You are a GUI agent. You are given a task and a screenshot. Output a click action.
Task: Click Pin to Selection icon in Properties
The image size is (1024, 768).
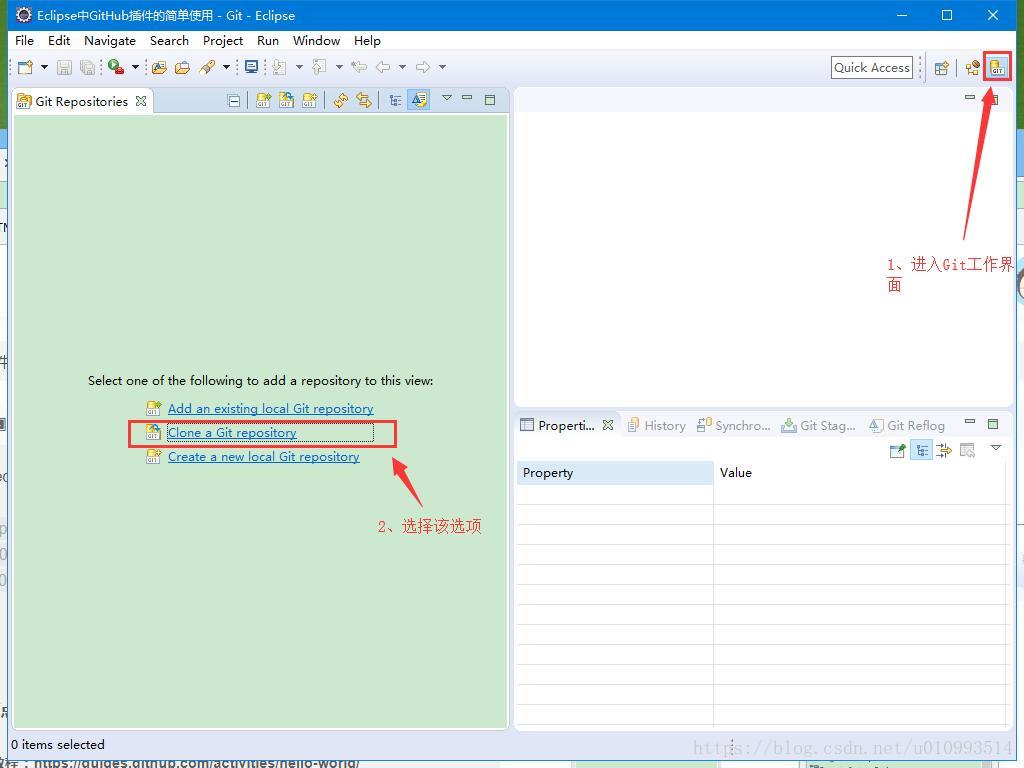[897, 450]
